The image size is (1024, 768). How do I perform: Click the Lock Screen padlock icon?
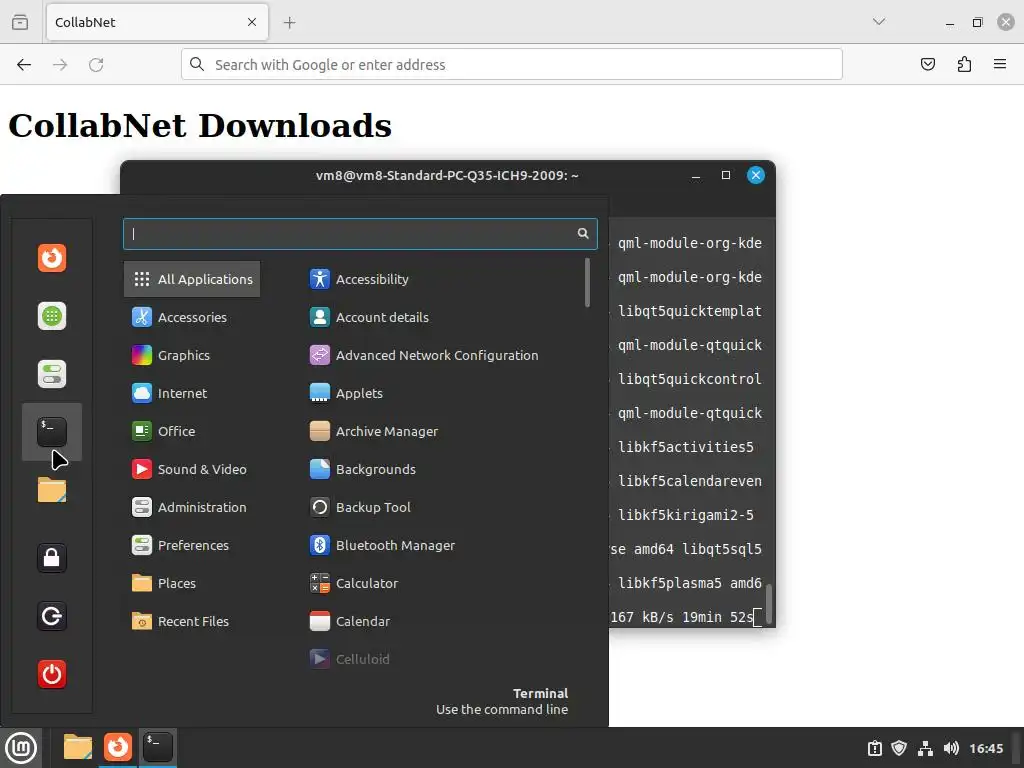pyautogui.click(x=52, y=558)
